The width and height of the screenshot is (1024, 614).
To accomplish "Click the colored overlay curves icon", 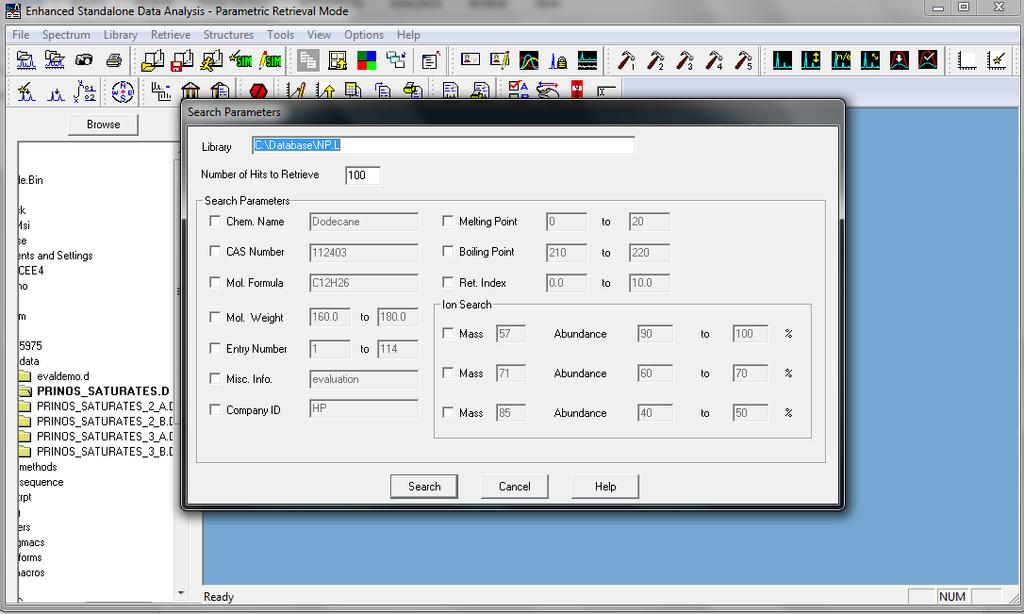I will pyautogui.click(x=529, y=61).
